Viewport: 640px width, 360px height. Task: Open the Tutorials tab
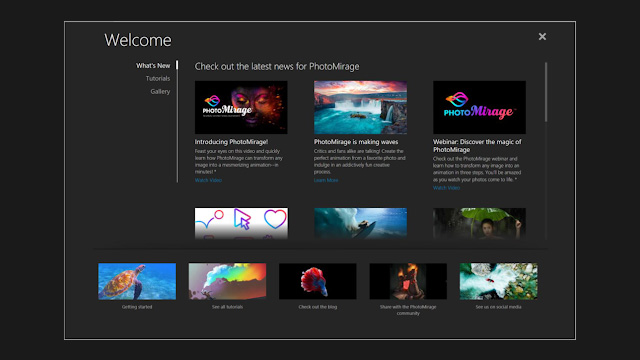[158, 78]
